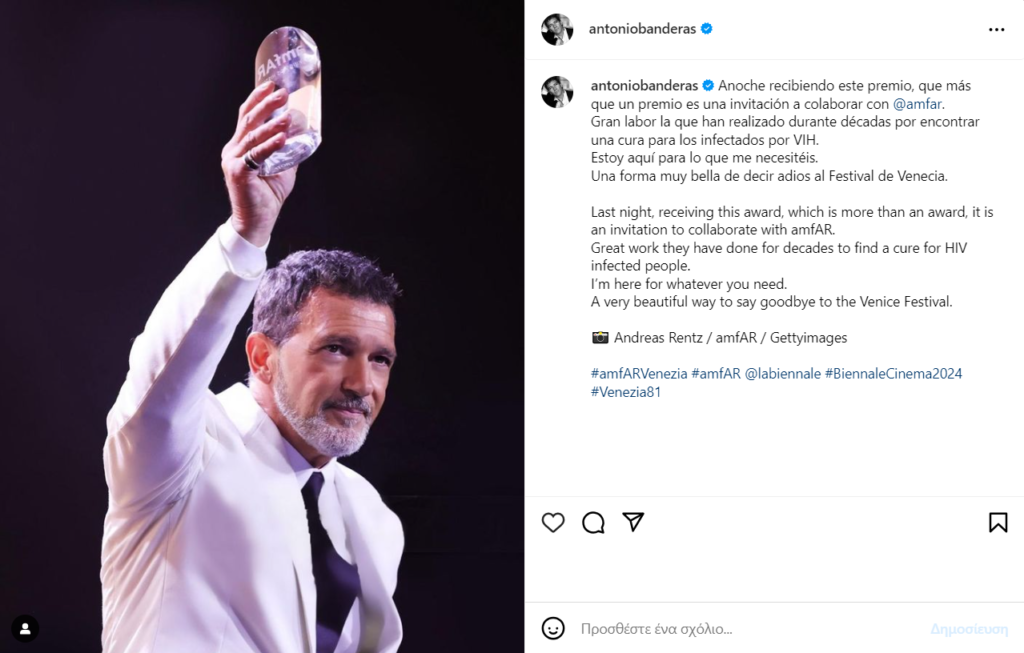Screen dimensions: 1024x653
Task: Visit the @labiennale mention
Action: click(782, 374)
